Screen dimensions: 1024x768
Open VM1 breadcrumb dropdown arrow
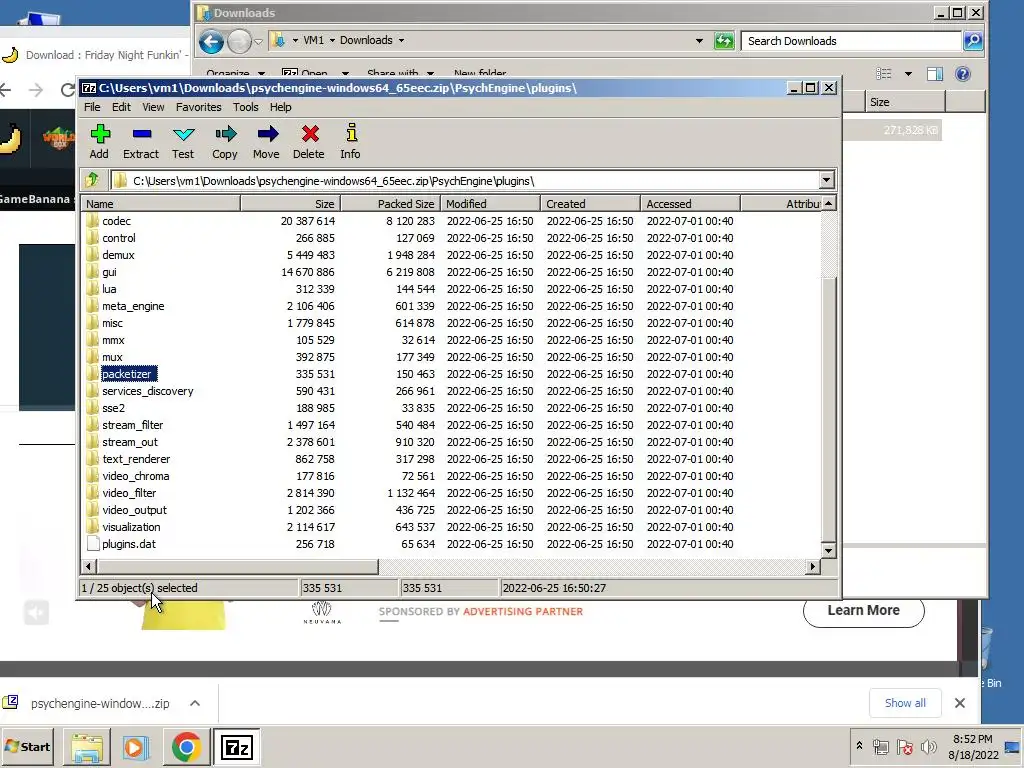click(x=332, y=40)
